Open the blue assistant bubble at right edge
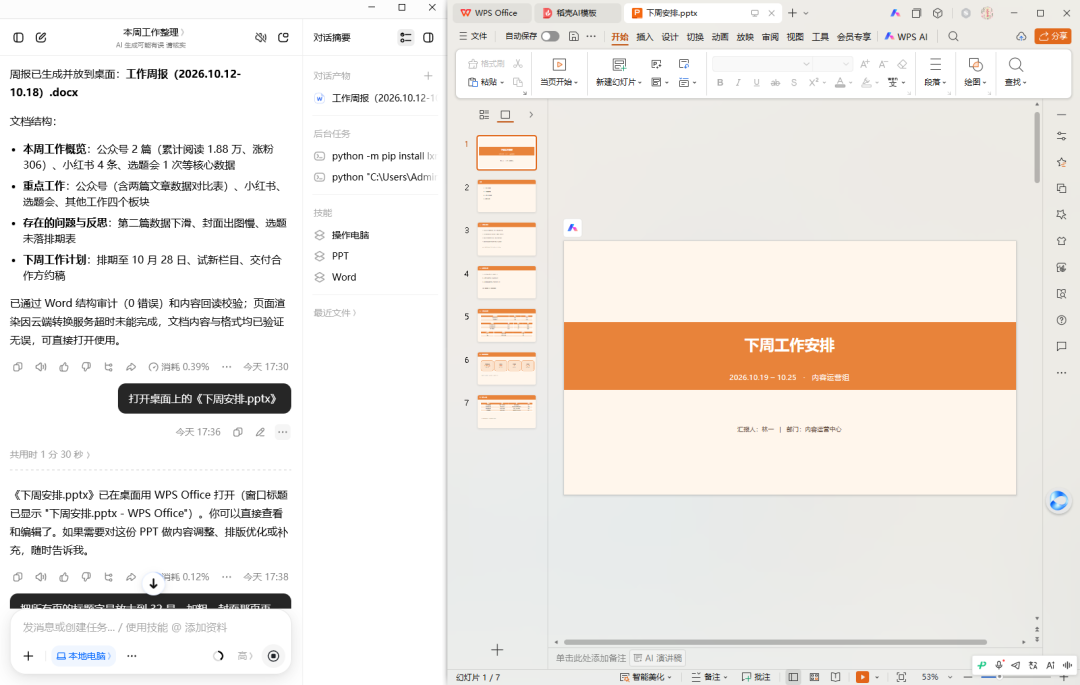The image size is (1080, 685). 1059,501
